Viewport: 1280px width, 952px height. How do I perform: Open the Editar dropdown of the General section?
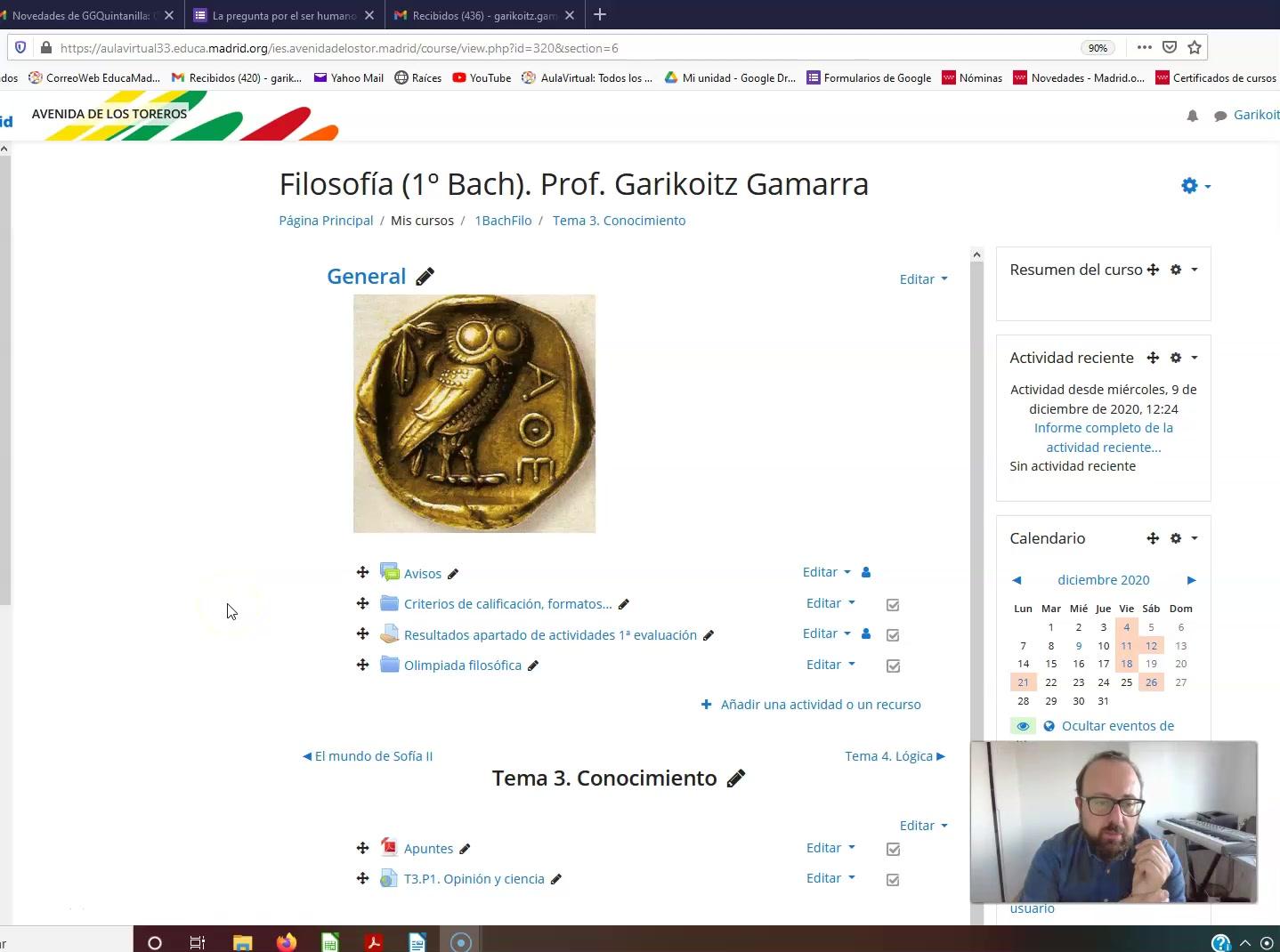point(923,279)
